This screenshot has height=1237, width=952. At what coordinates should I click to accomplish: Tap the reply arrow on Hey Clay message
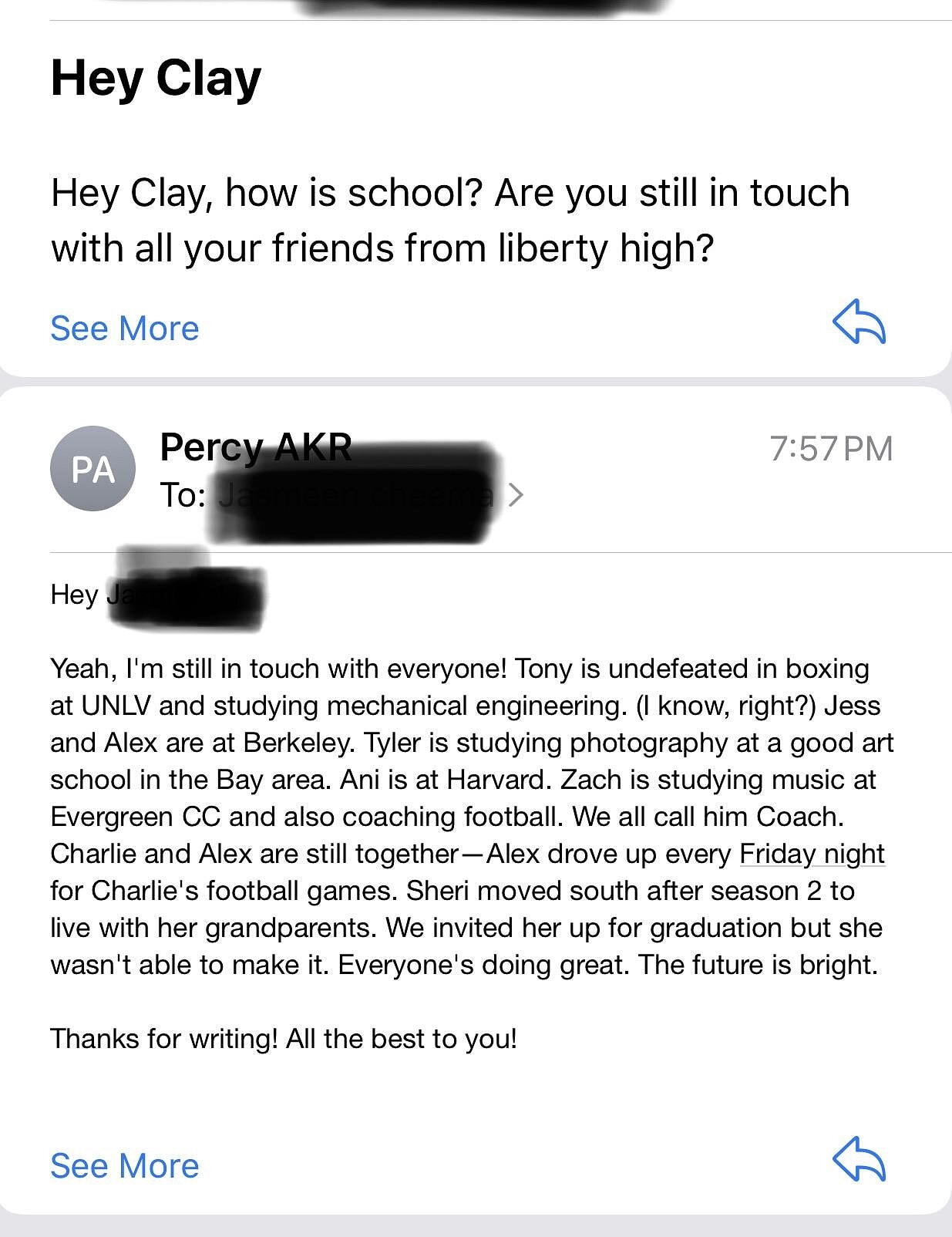click(859, 322)
